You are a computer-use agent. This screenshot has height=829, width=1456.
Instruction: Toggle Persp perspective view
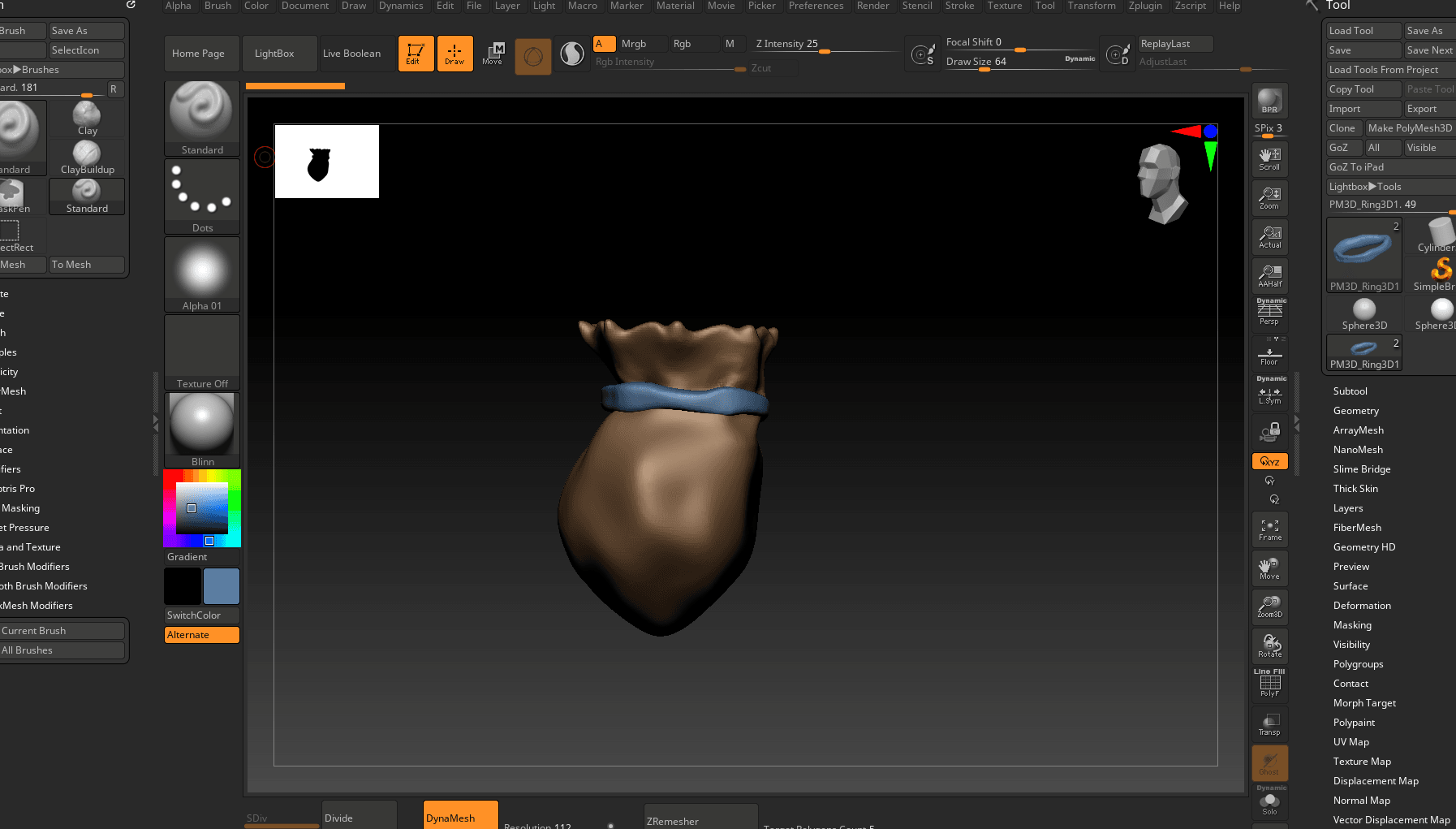[1269, 313]
